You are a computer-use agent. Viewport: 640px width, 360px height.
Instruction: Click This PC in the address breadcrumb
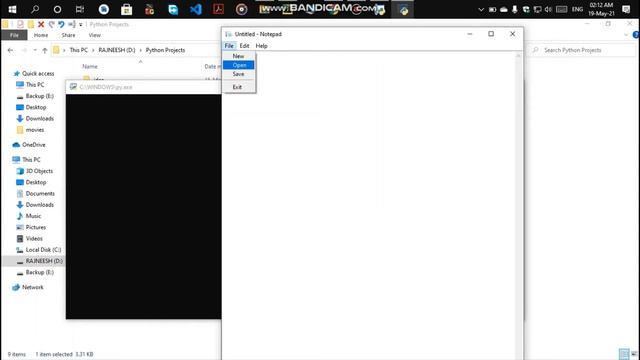coord(78,50)
